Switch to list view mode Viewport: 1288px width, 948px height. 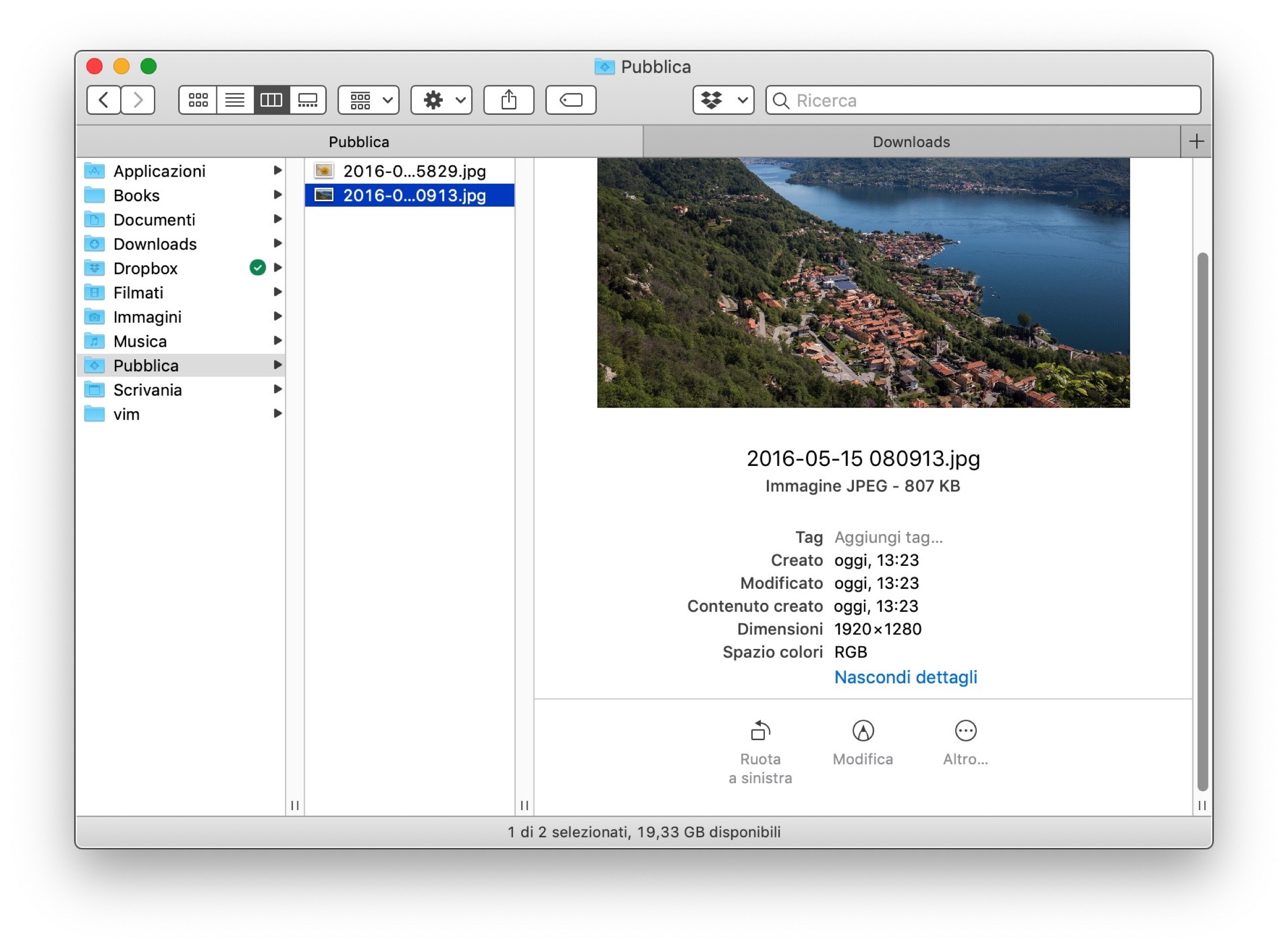pyautogui.click(x=235, y=100)
